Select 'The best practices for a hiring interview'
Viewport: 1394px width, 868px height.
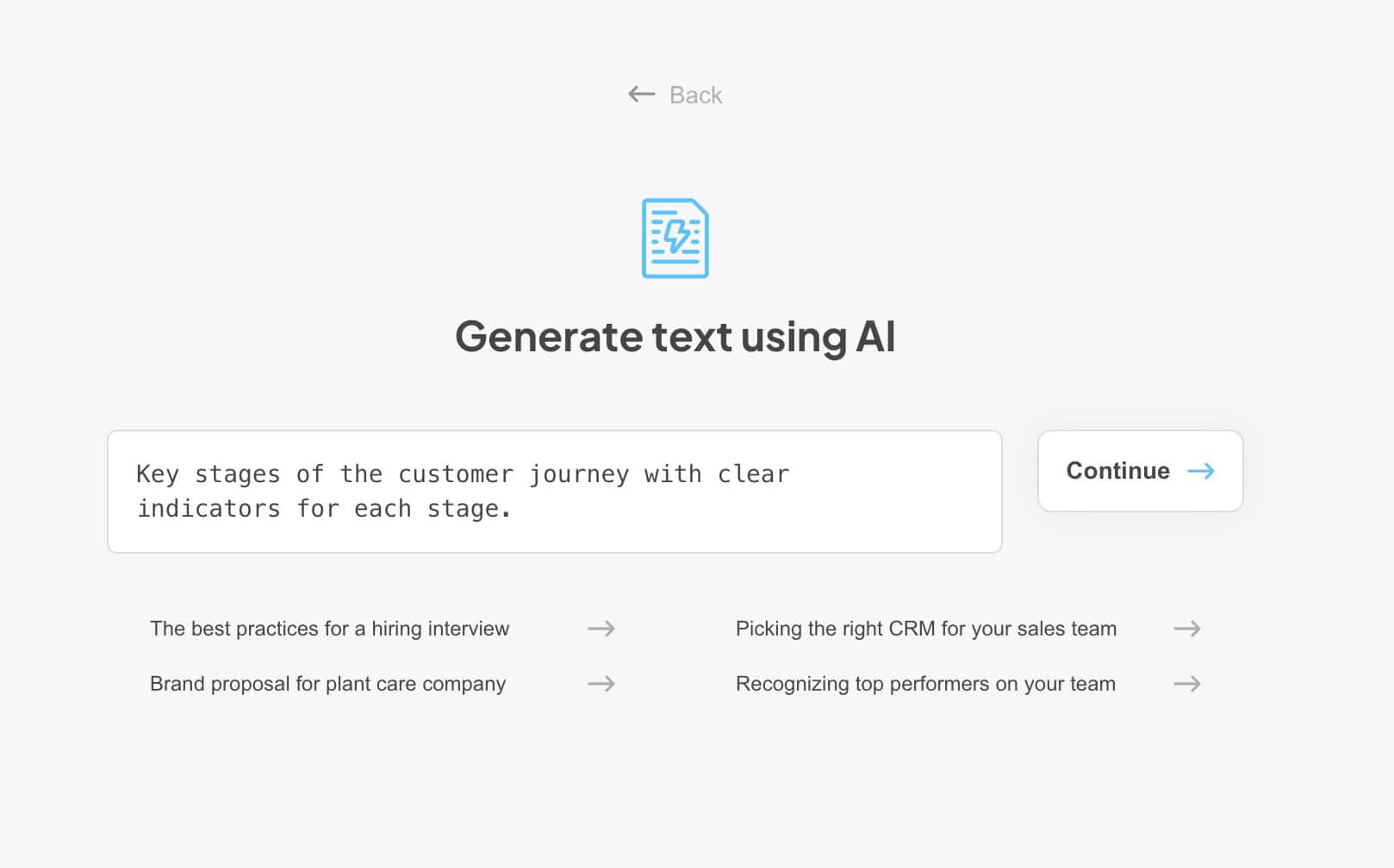point(330,629)
